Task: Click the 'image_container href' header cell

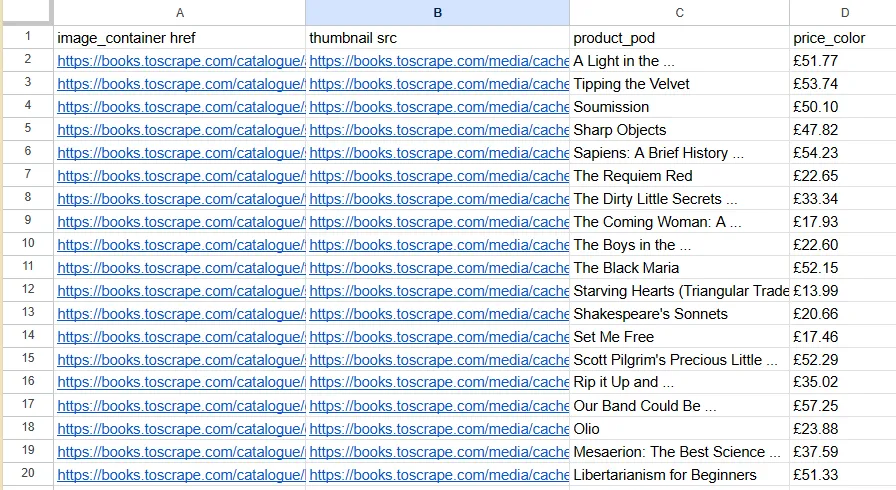Action: (x=179, y=38)
